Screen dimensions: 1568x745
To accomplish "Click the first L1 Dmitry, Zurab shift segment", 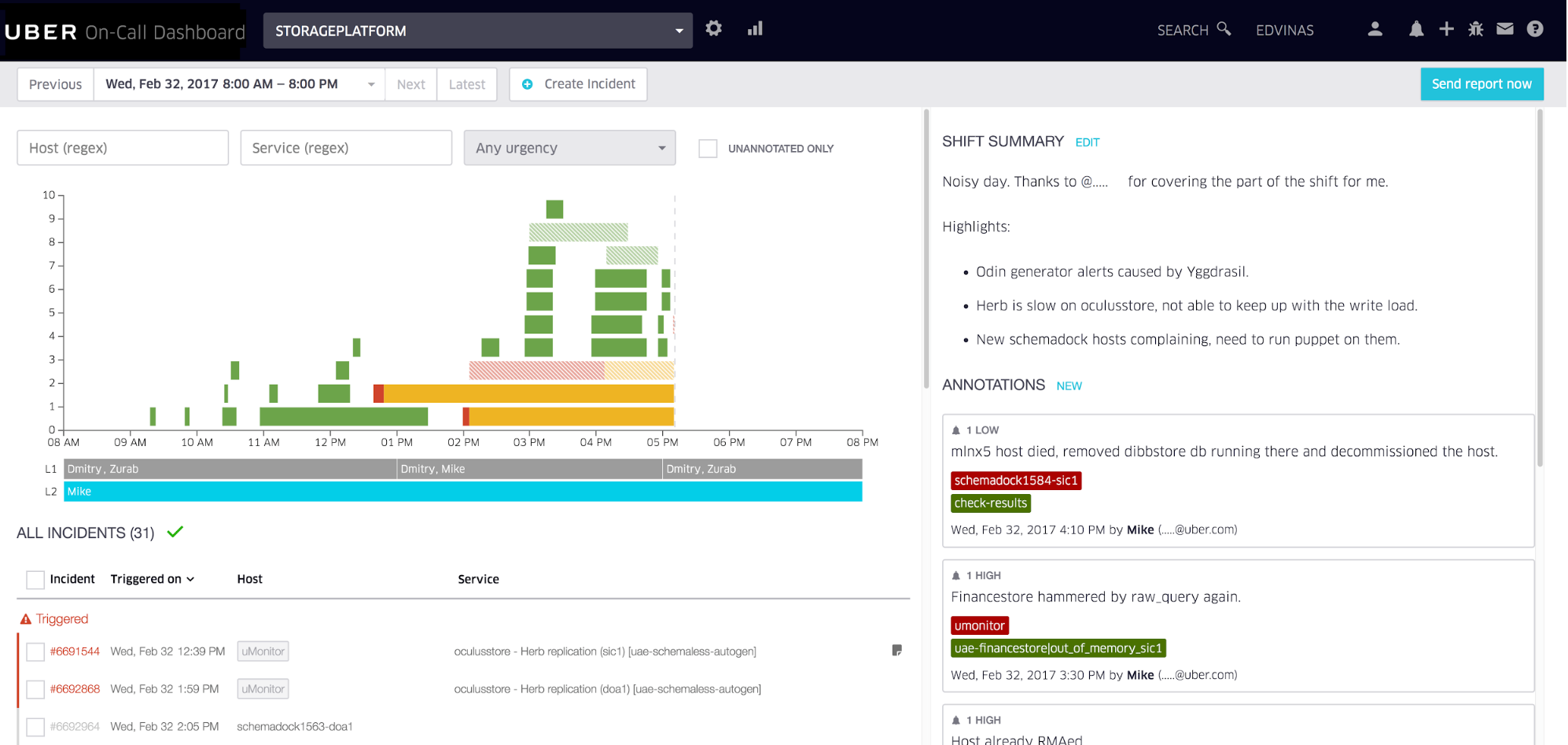I will tap(230, 469).
